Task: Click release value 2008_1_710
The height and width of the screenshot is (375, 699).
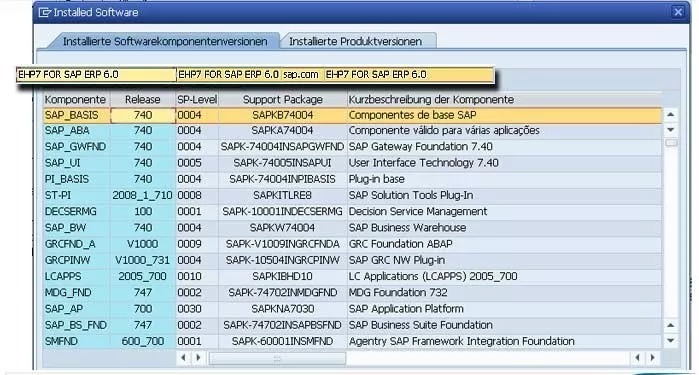Action: (x=142, y=195)
